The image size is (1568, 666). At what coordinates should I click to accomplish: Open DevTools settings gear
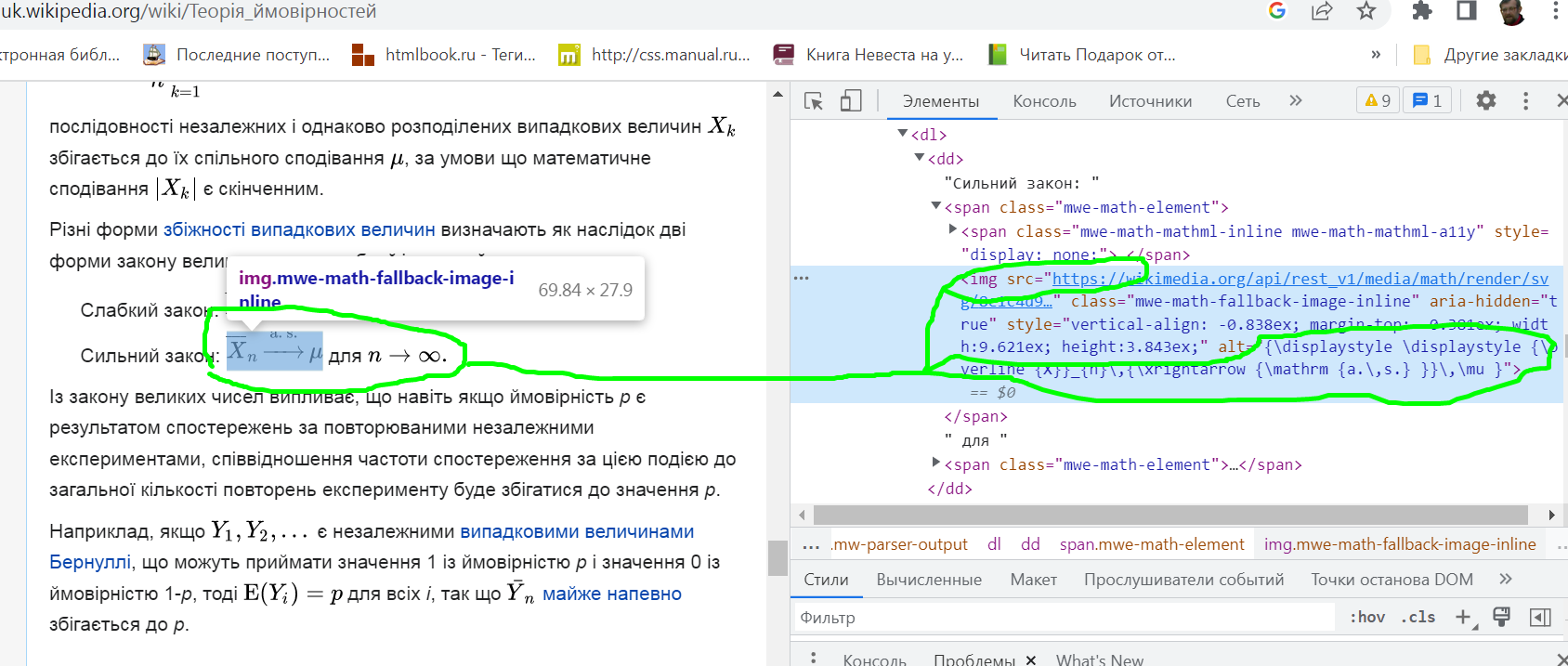[1486, 100]
